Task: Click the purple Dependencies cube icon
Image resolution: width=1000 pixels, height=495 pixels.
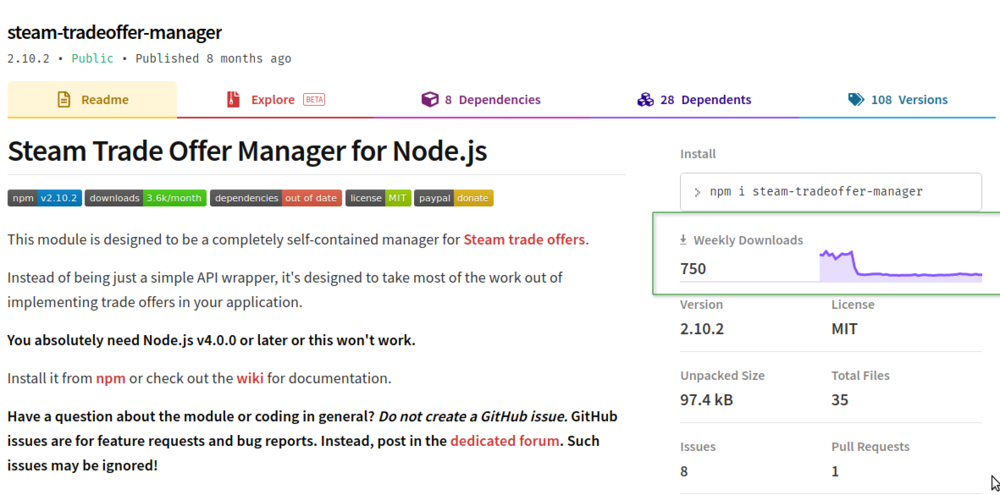Action: (430, 100)
